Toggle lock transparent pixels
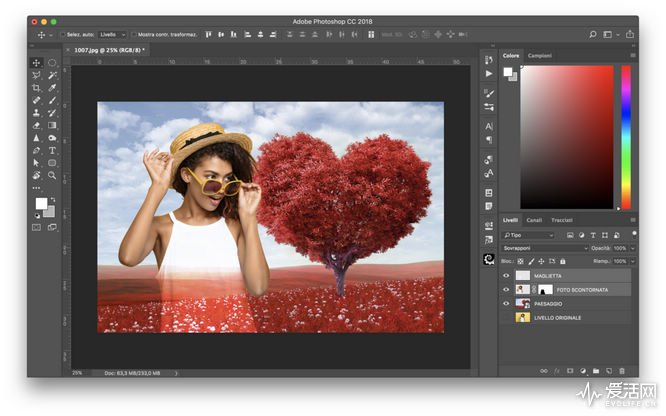Image resolution: width=666 pixels, height=416 pixels. point(521,261)
